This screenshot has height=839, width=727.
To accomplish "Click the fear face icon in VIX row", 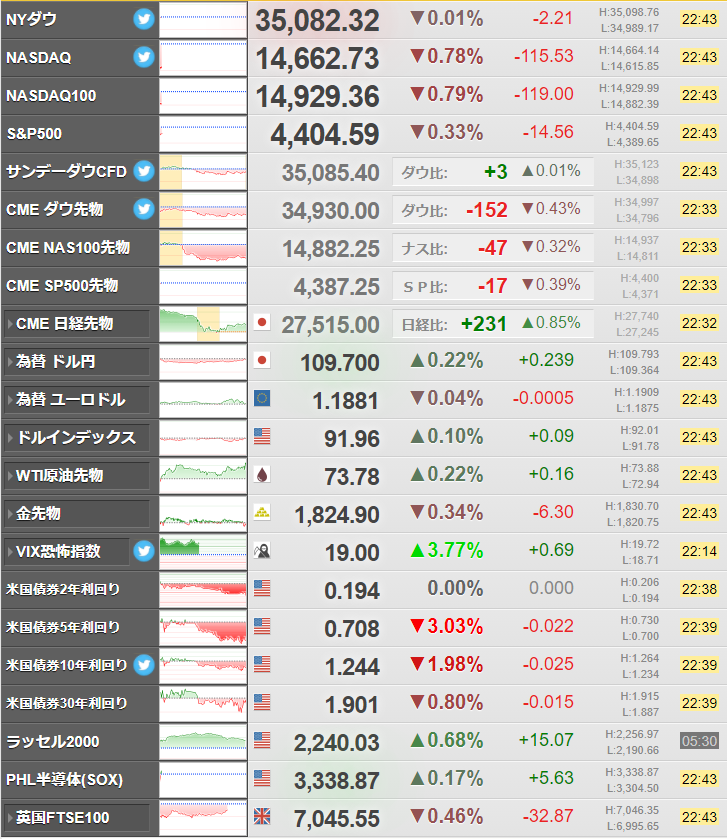I will 262,551.
